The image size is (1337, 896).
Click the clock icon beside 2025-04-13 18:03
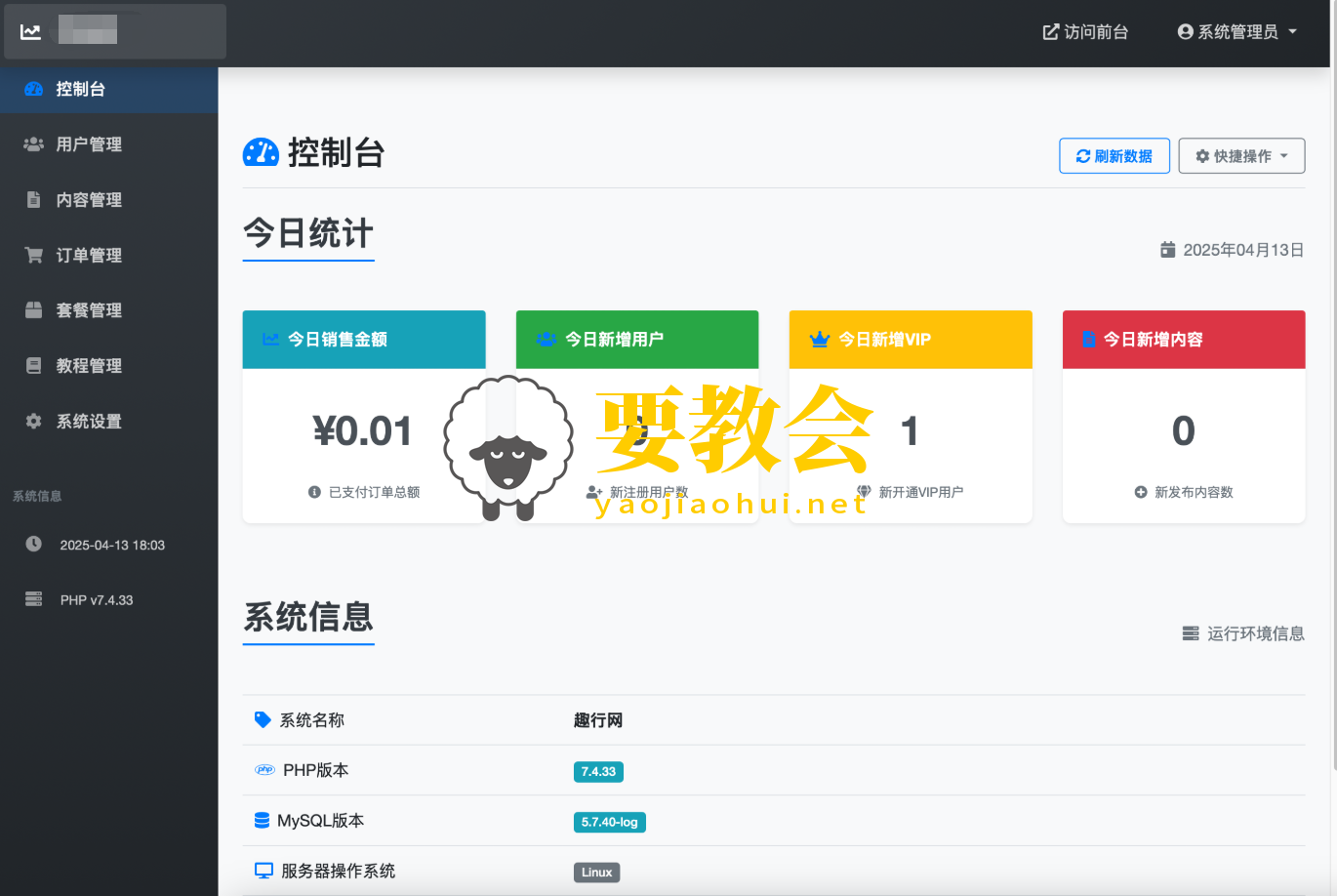[33, 544]
